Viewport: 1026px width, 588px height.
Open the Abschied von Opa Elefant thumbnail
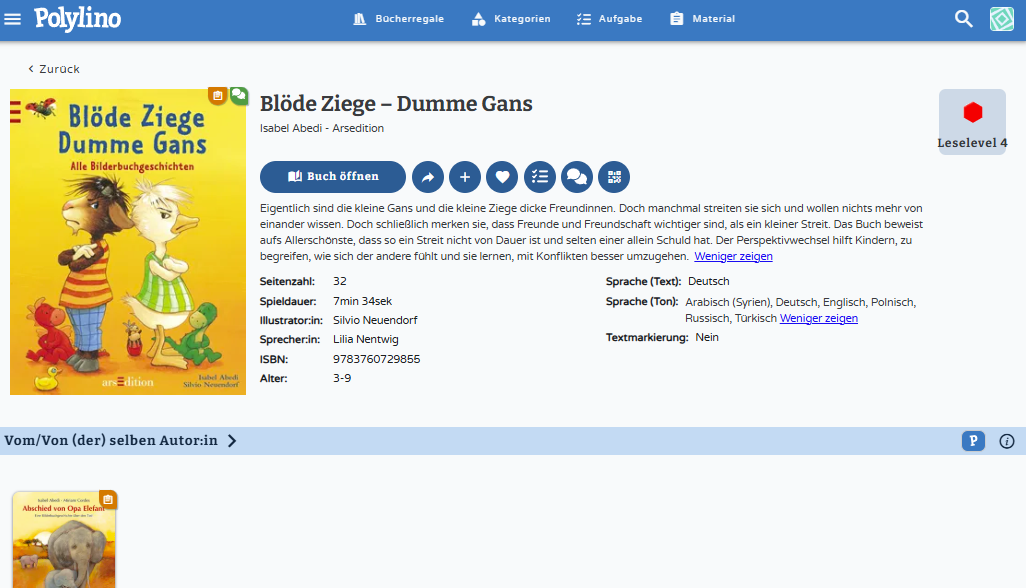pyautogui.click(x=63, y=539)
